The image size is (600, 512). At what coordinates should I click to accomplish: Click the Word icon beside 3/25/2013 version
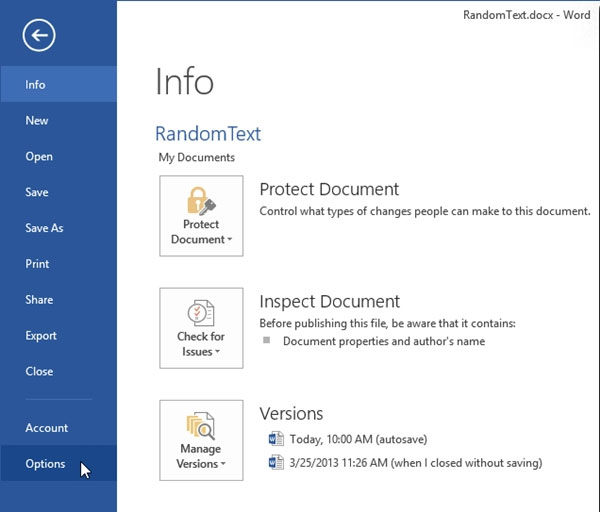coord(276,462)
